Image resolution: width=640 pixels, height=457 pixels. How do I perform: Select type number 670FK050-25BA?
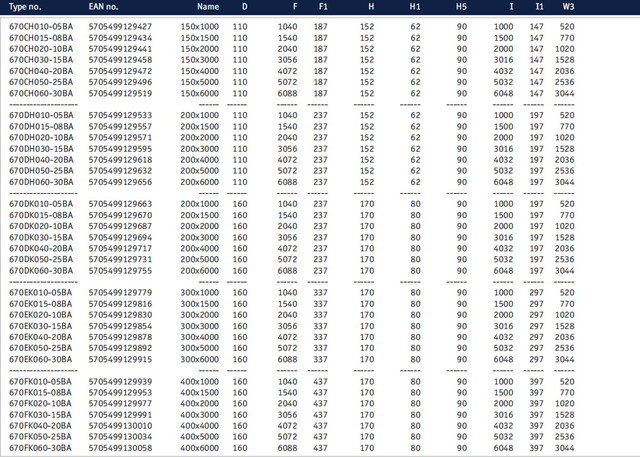(x=40, y=437)
